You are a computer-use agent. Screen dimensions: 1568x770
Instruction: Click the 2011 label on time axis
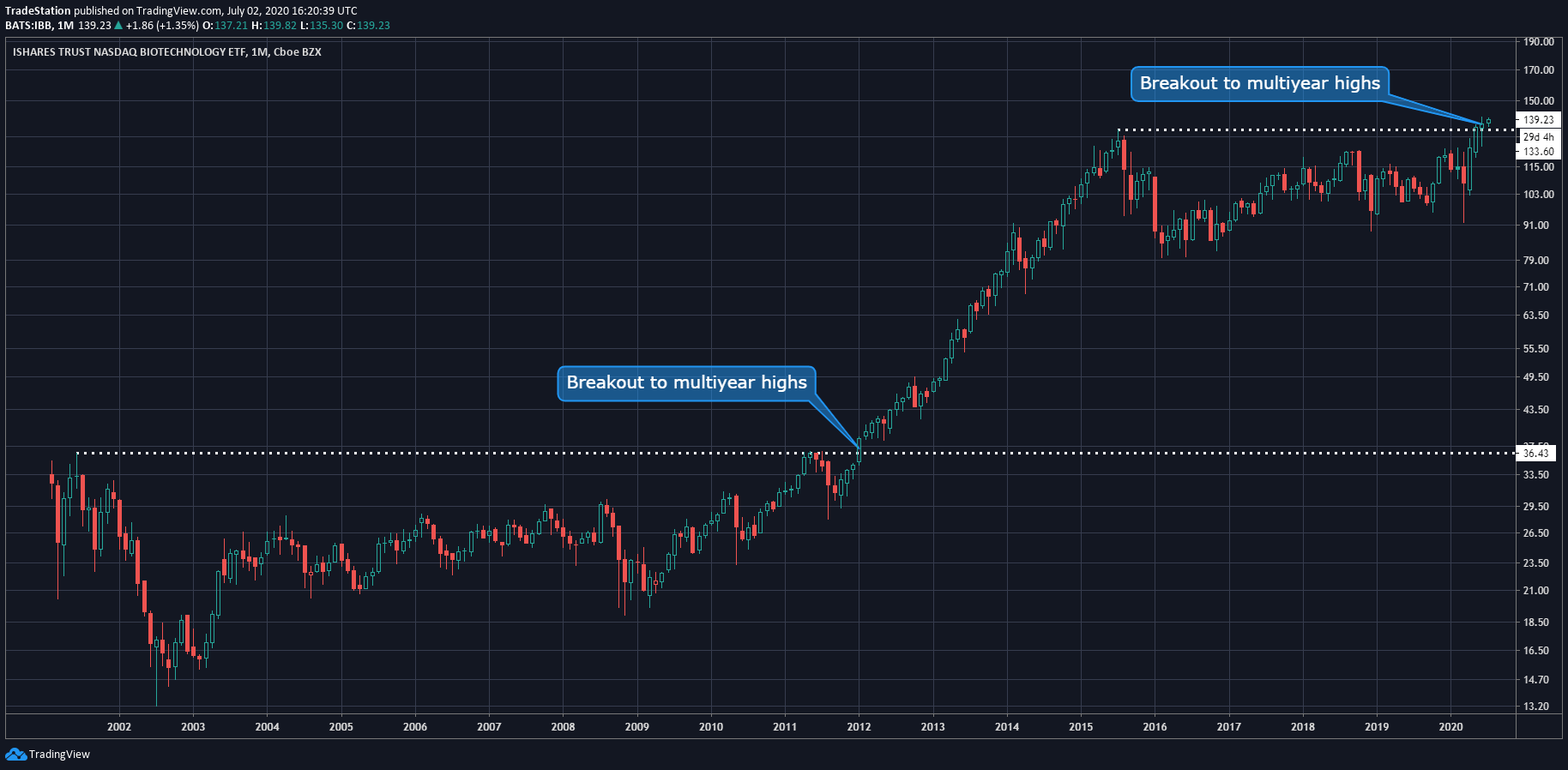point(785,727)
